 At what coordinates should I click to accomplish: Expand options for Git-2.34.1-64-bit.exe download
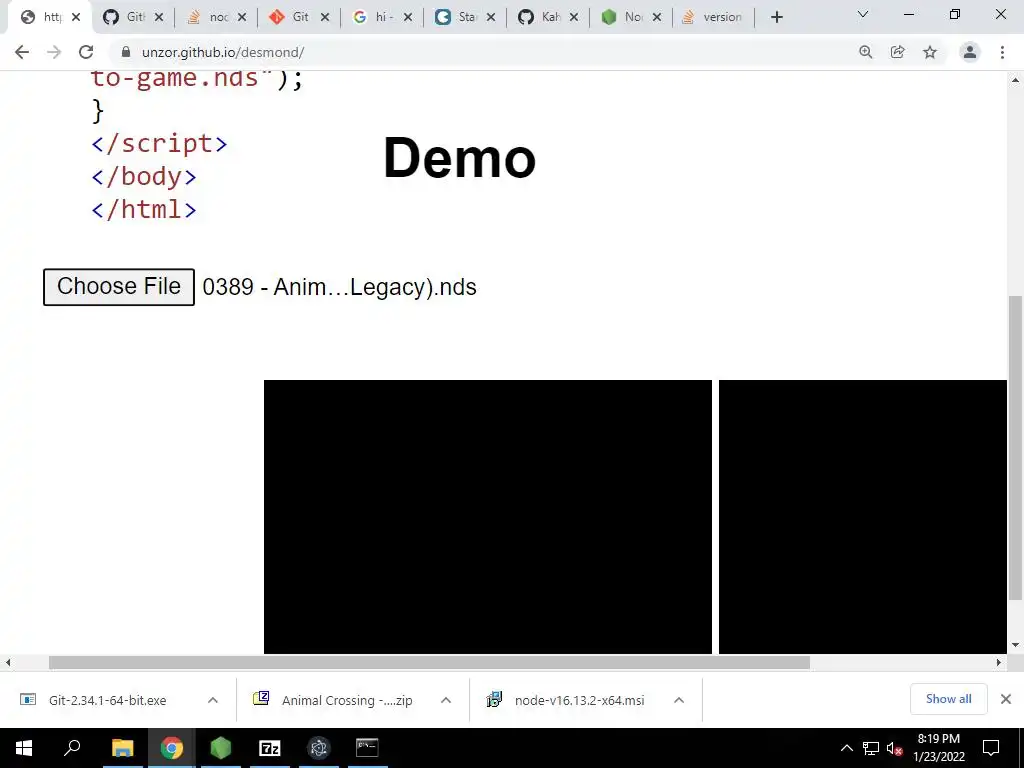point(212,700)
